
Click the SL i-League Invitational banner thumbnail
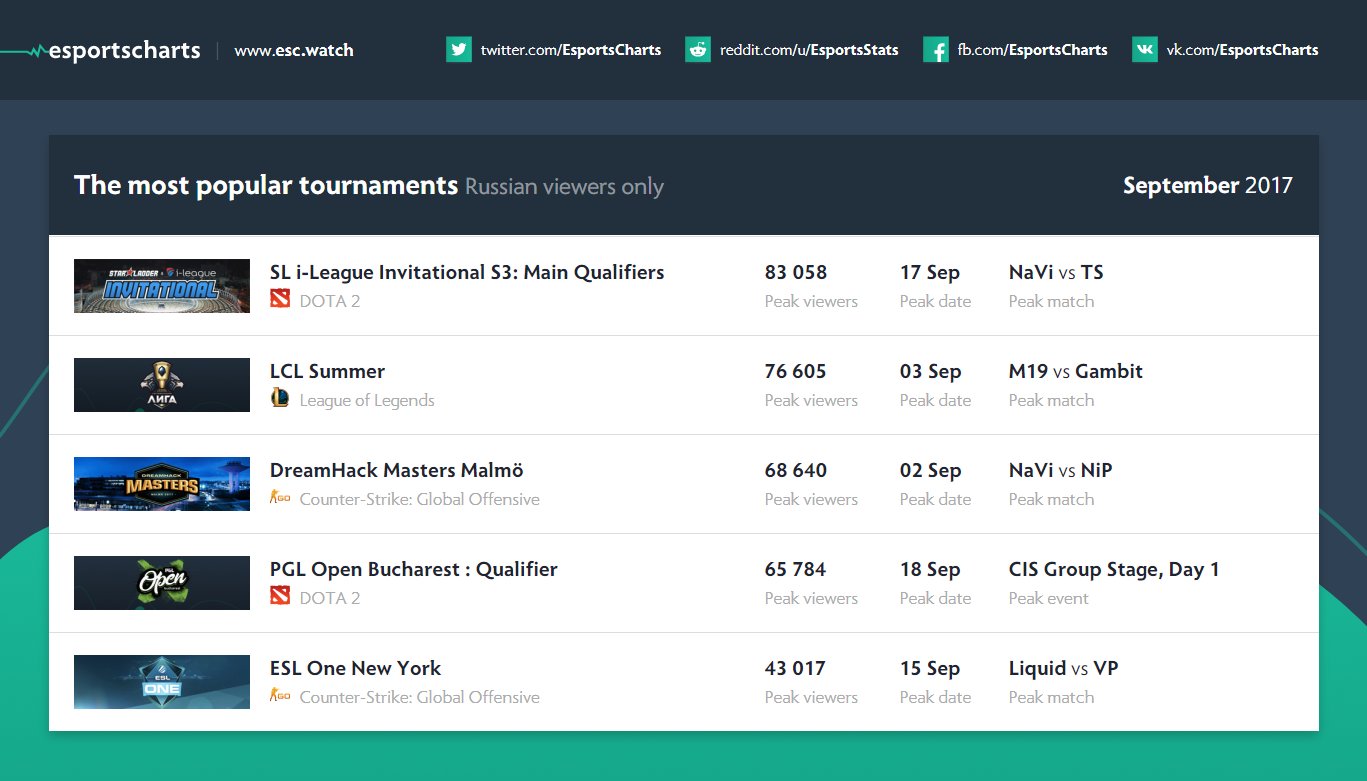tap(162, 286)
